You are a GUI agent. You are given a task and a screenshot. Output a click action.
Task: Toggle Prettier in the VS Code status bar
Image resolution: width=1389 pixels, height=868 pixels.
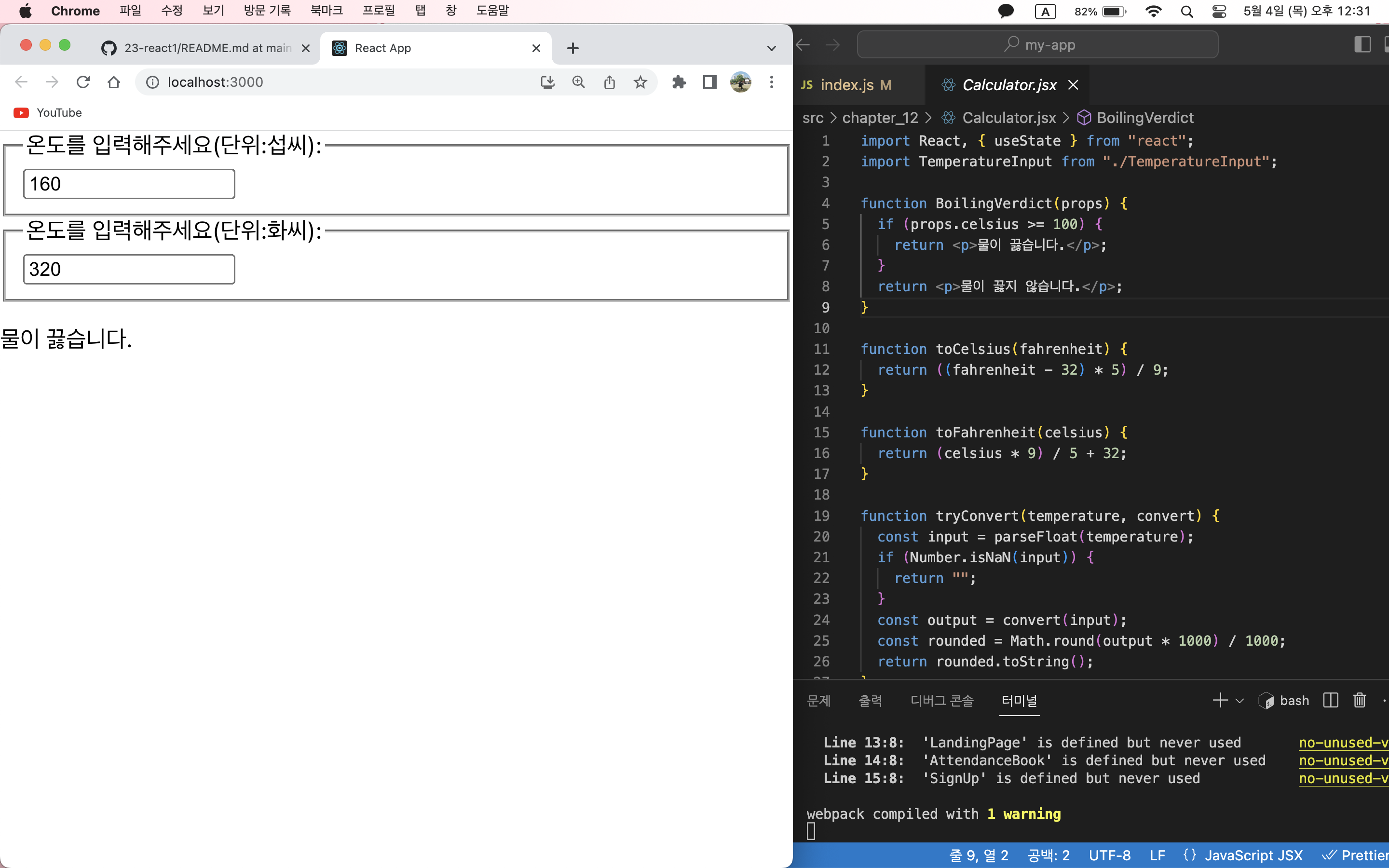click(1359, 855)
